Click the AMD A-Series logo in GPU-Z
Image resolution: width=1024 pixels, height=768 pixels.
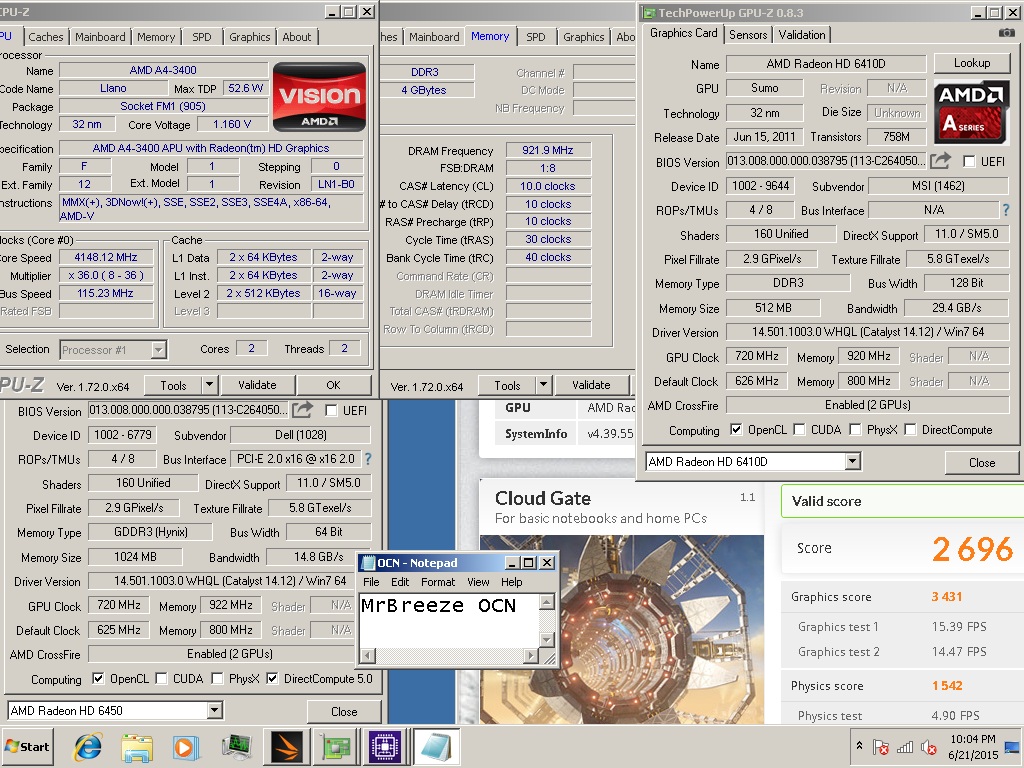(971, 111)
